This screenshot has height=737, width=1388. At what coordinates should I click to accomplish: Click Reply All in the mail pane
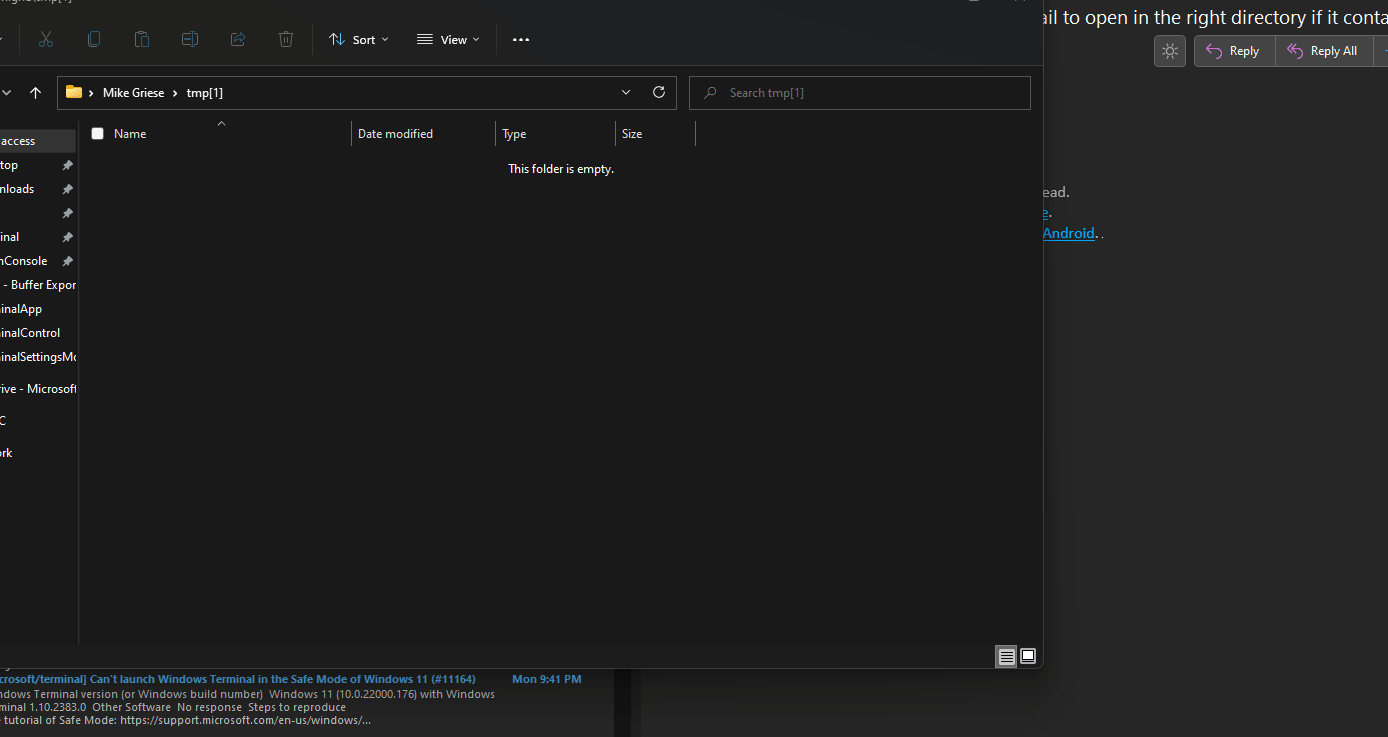[x=1323, y=50]
